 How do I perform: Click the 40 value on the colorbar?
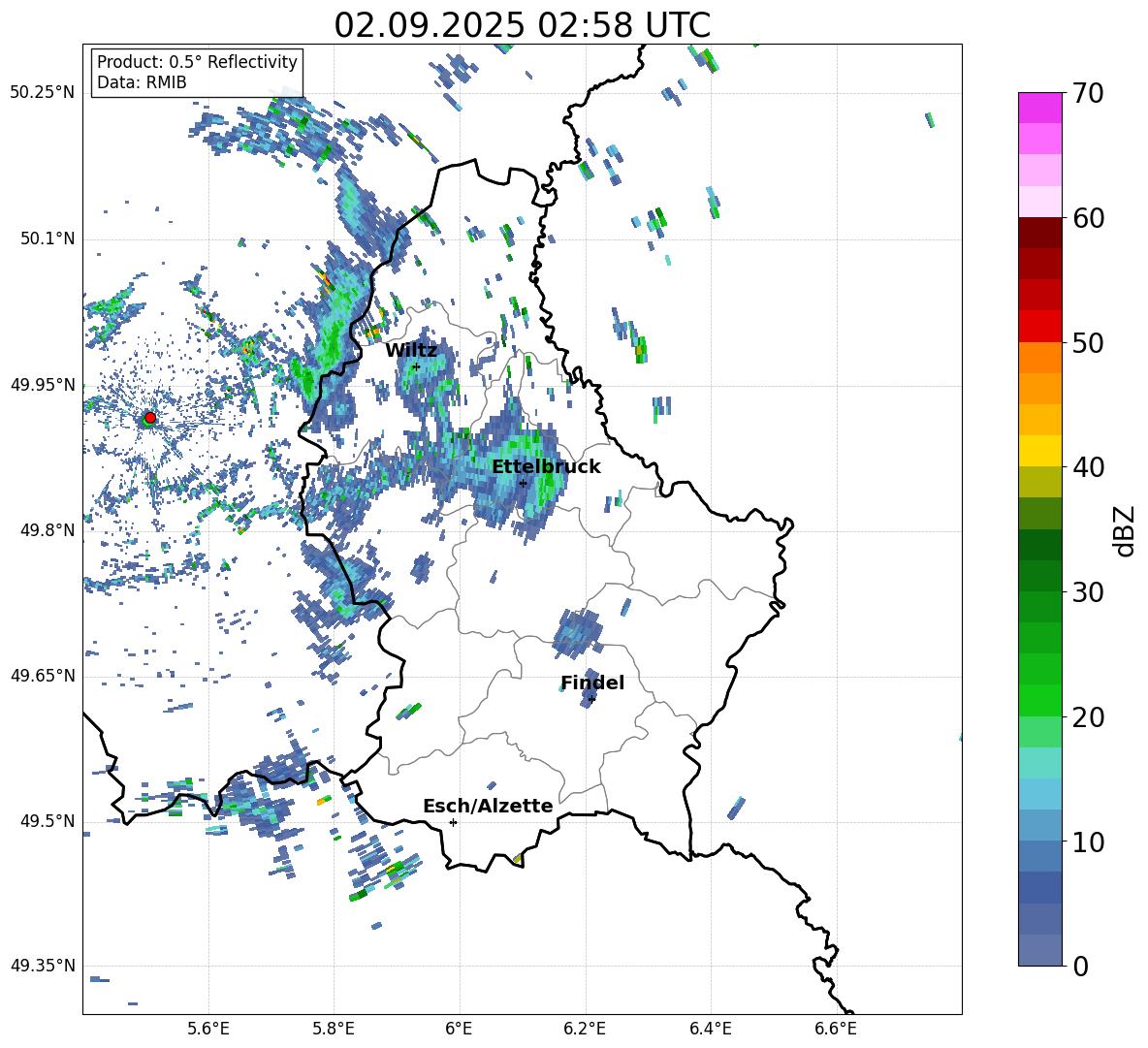tap(1087, 467)
